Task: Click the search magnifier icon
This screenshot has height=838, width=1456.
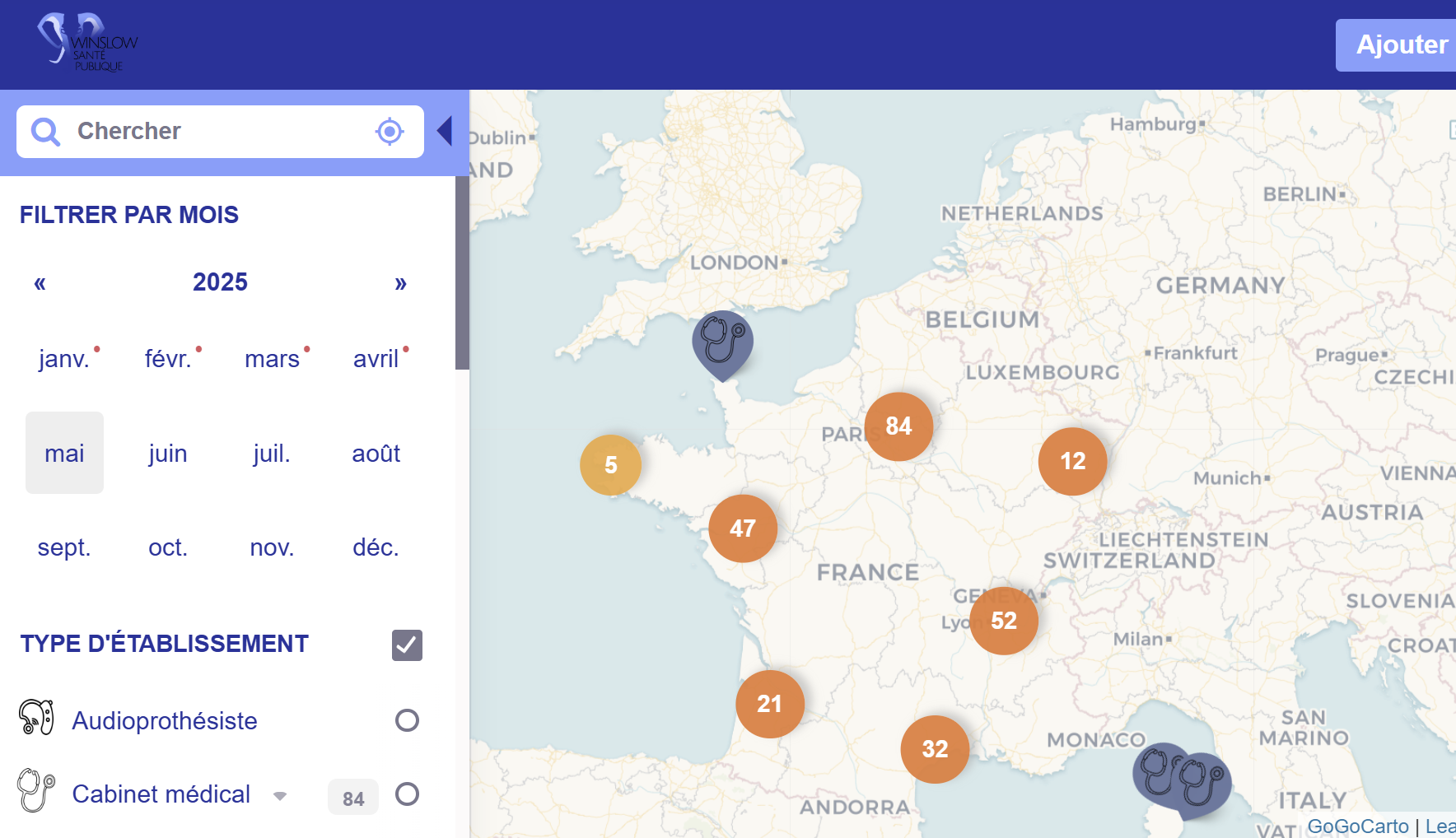Action: [x=45, y=132]
